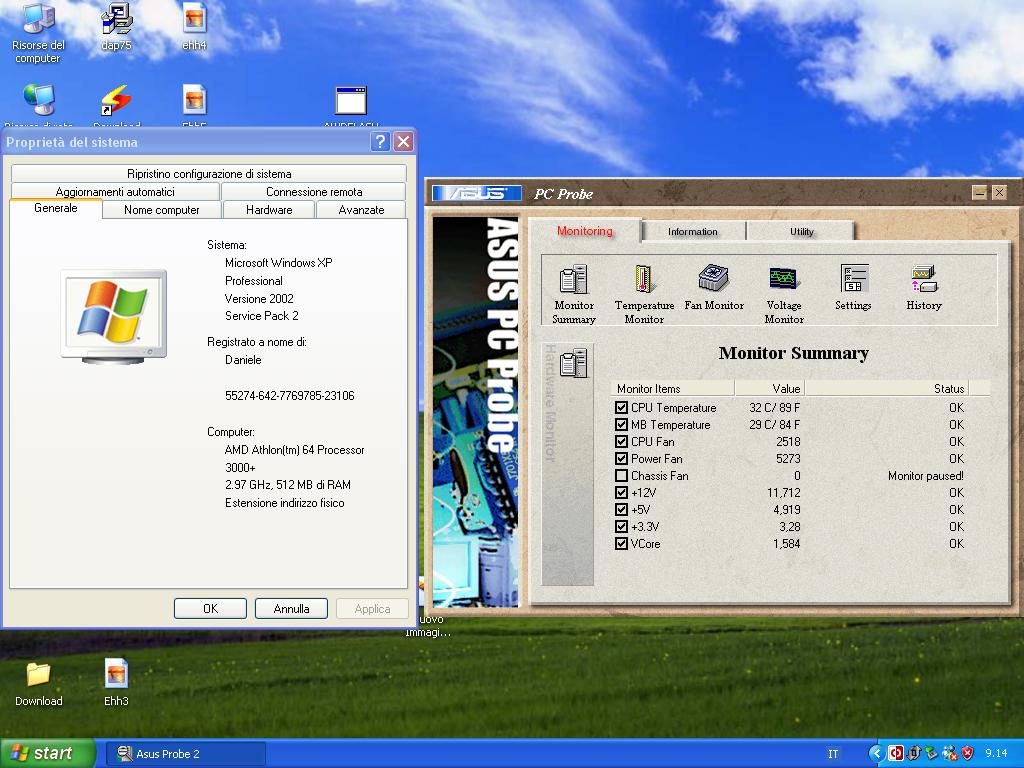Click the red security shield tray icon
Screen dimensions: 1024x768
click(x=967, y=753)
